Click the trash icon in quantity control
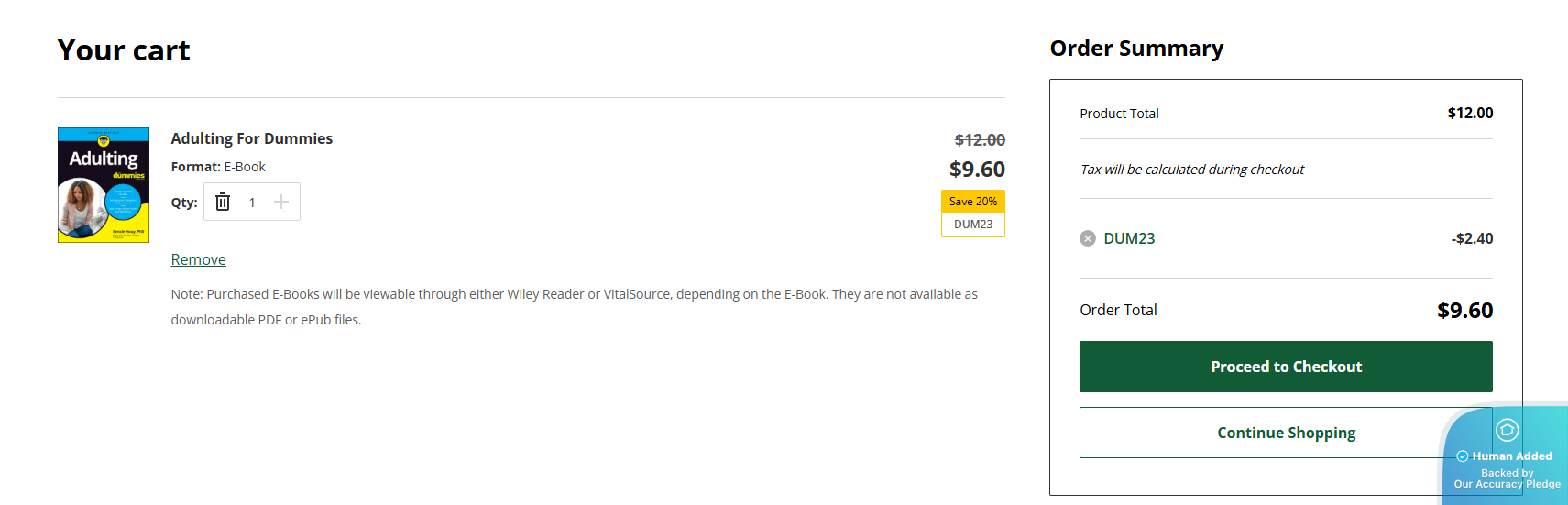 point(223,203)
